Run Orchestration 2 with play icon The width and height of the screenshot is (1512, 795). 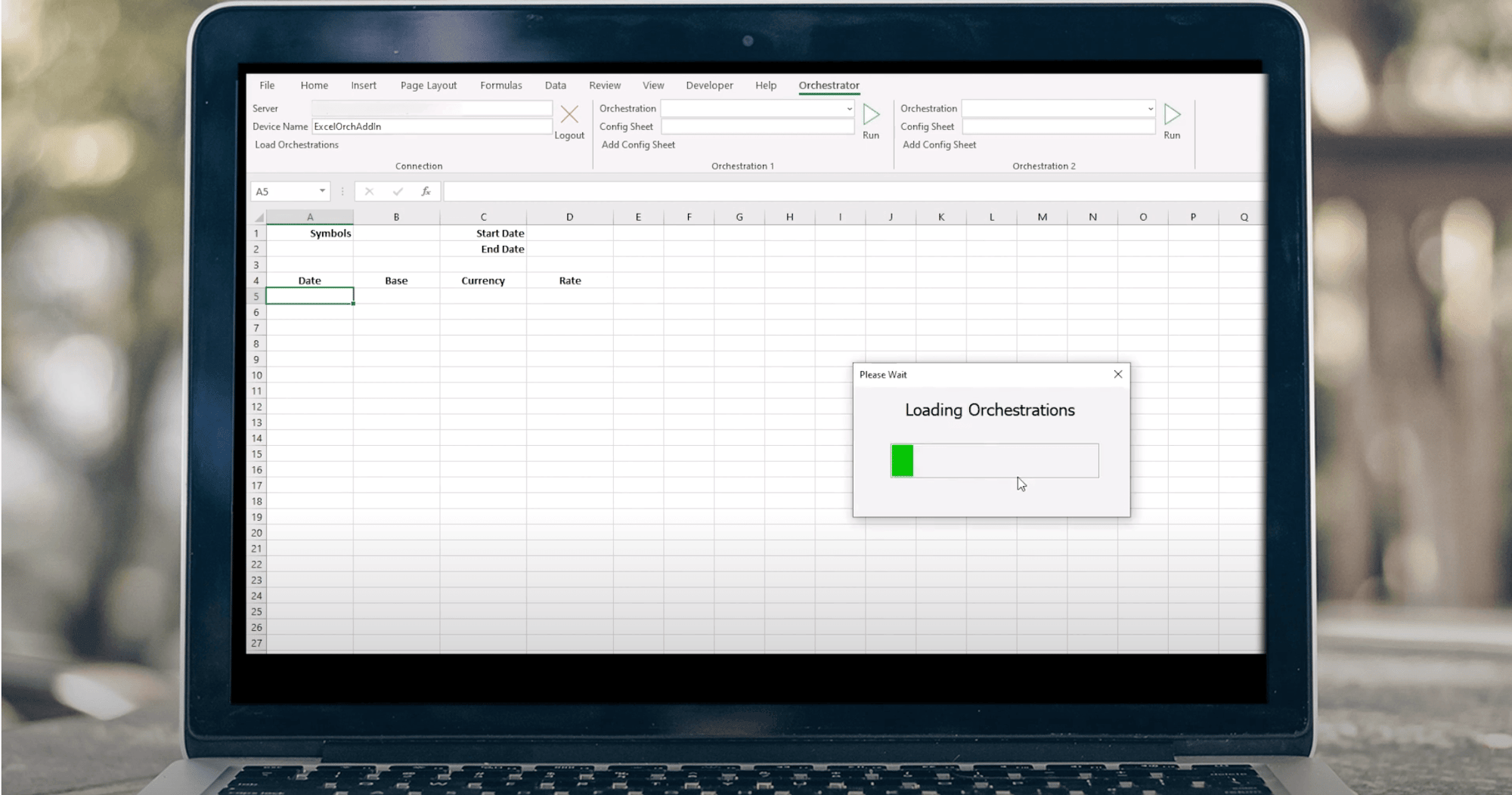pyautogui.click(x=1172, y=115)
